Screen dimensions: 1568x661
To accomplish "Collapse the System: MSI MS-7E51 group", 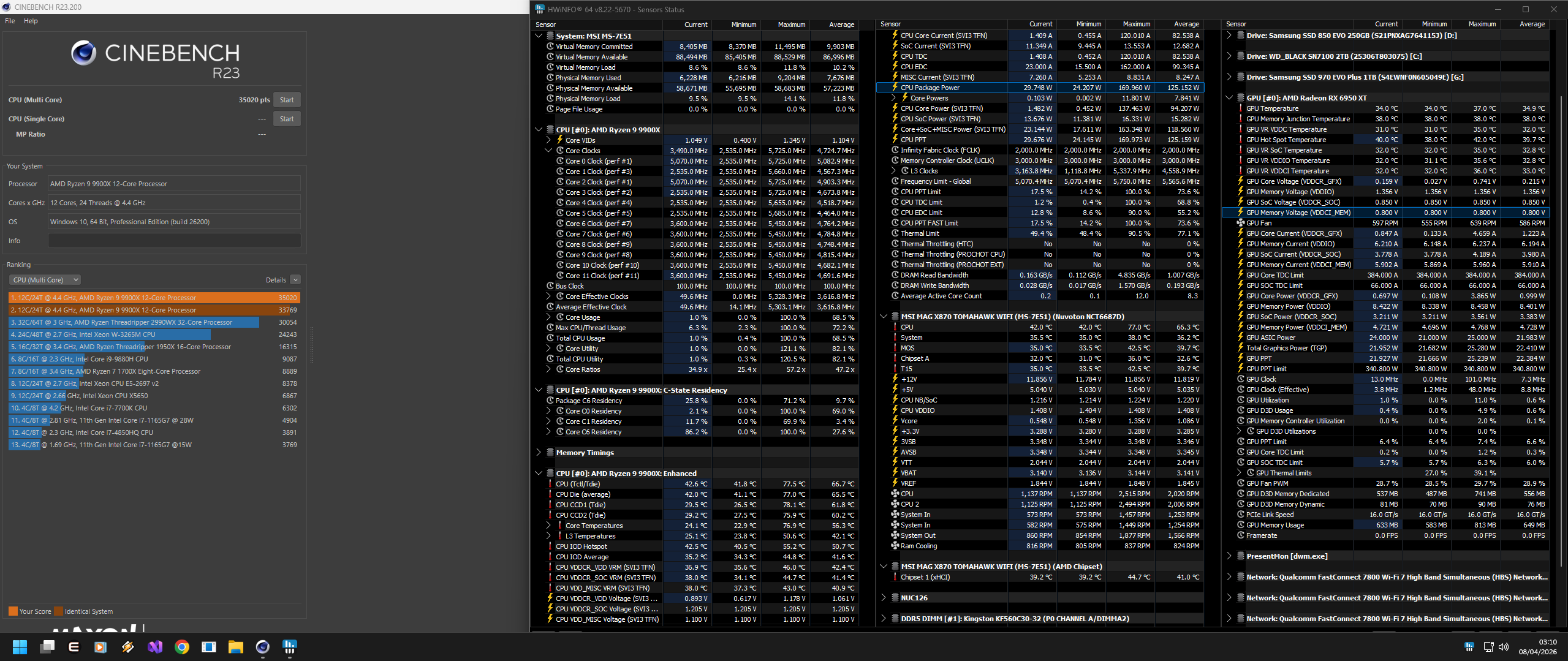I will [539, 36].
